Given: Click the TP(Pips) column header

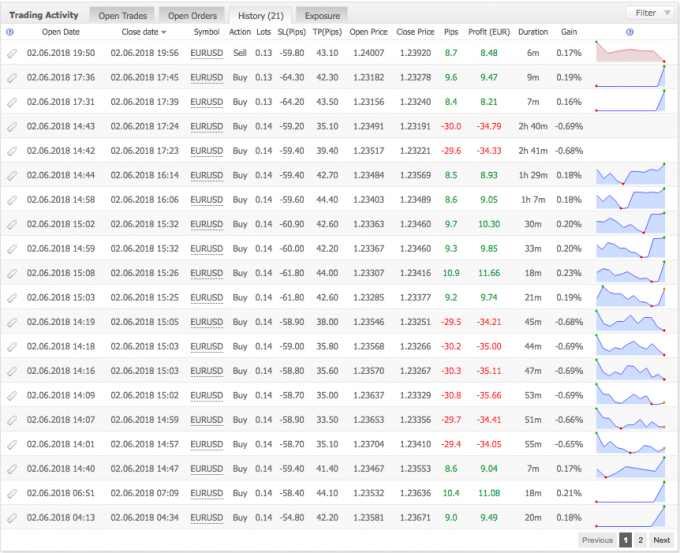Looking at the screenshot, I should [327, 32].
